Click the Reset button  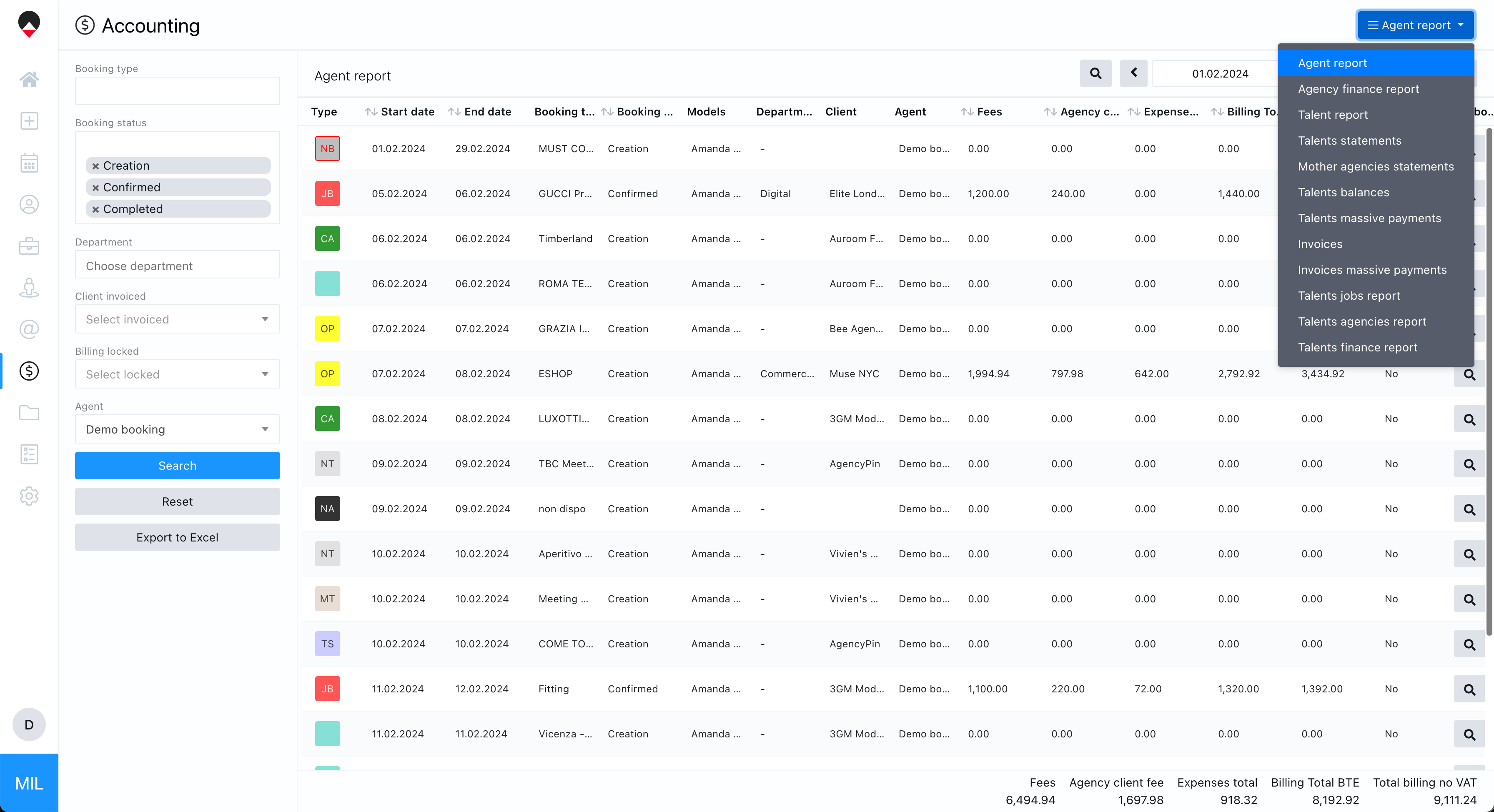pyautogui.click(x=178, y=502)
